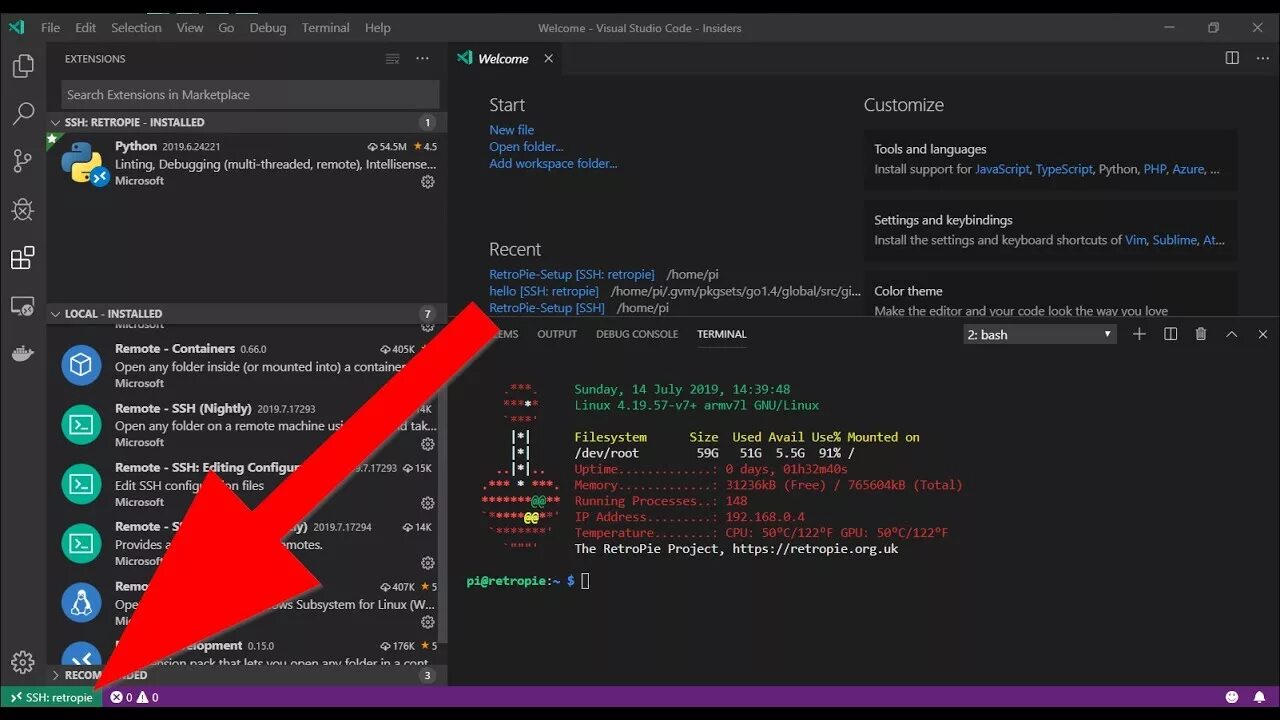Open the Selection menu
The width and height of the screenshot is (1280, 720).
click(136, 28)
